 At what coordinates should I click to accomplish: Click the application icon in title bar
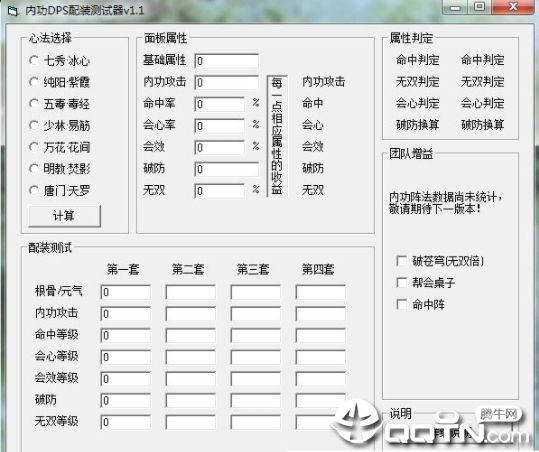[x=12, y=11]
